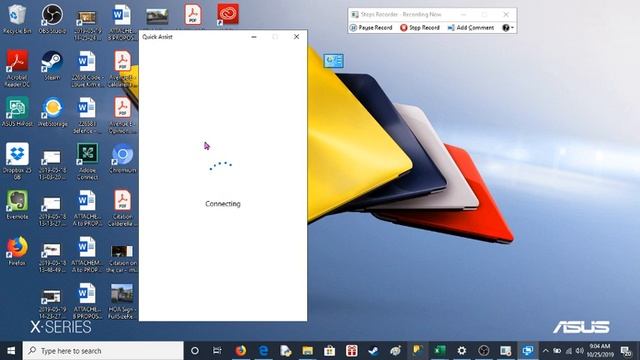
Task: Select the Citation Calderella PDF file
Action: tap(122, 208)
